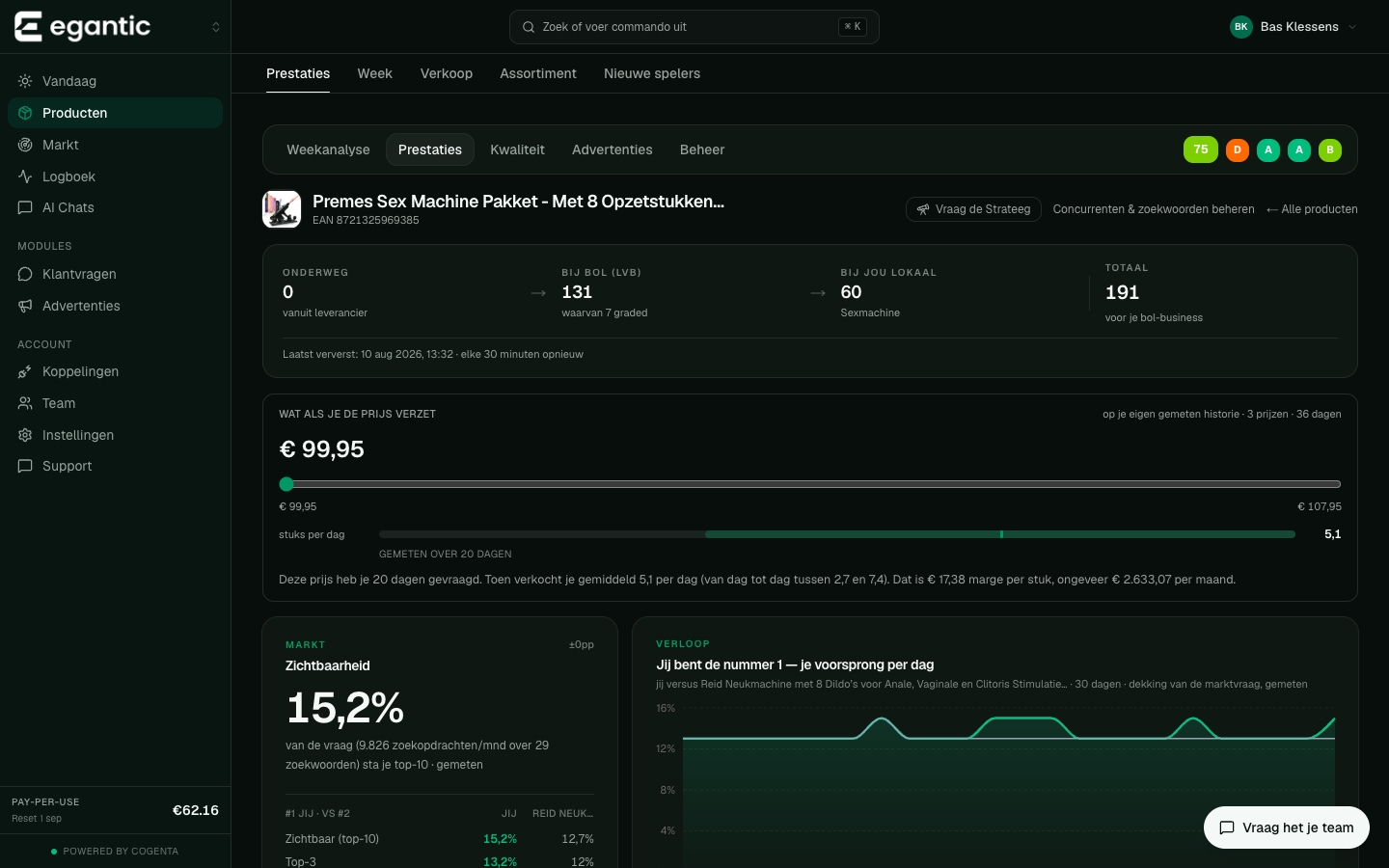Viewport: 1389px width, 868px height.
Task: Click the lime B grade badge
Action: click(1330, 149)
